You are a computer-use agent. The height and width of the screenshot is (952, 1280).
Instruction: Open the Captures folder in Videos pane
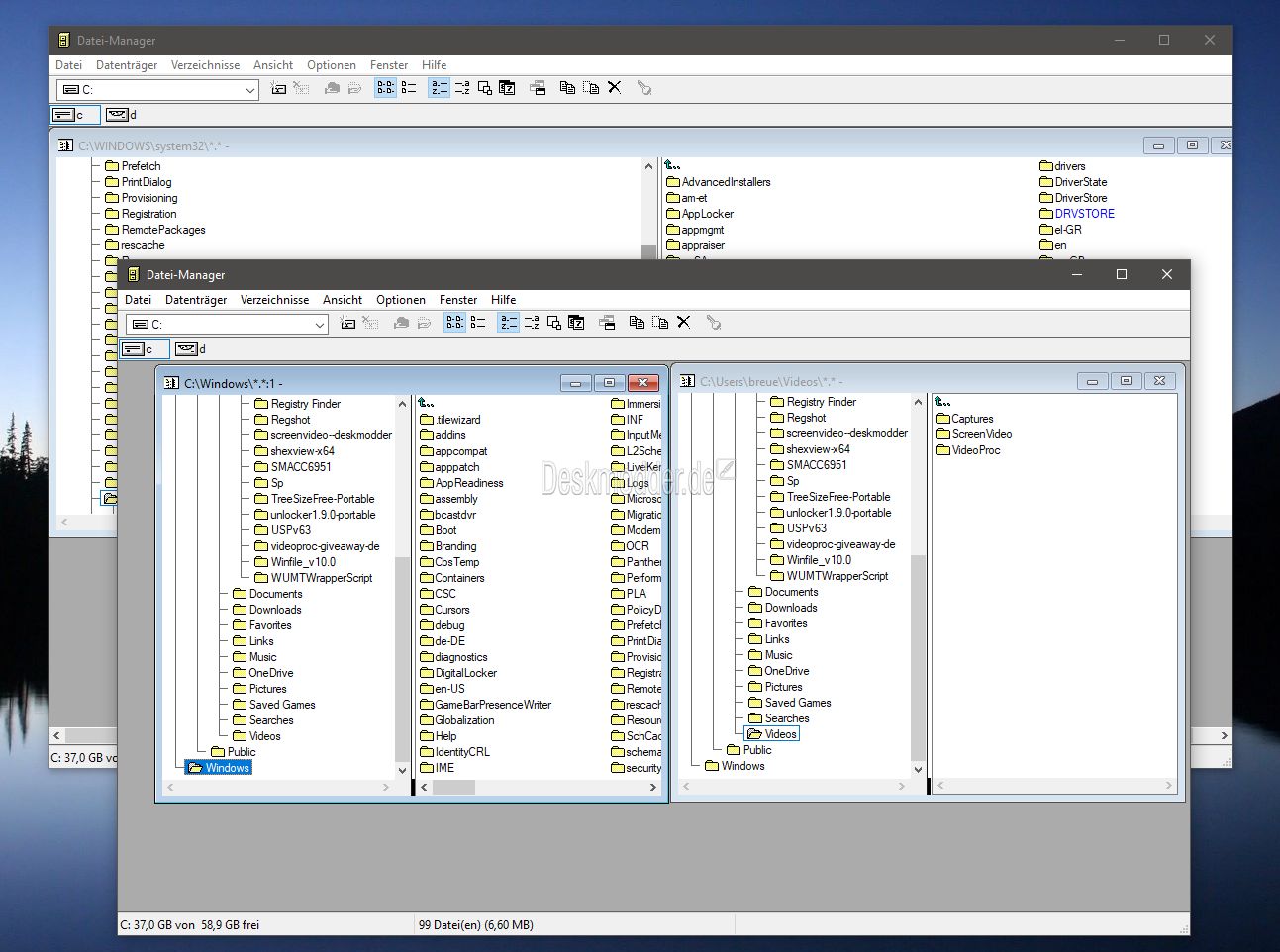tap(972, 419)
